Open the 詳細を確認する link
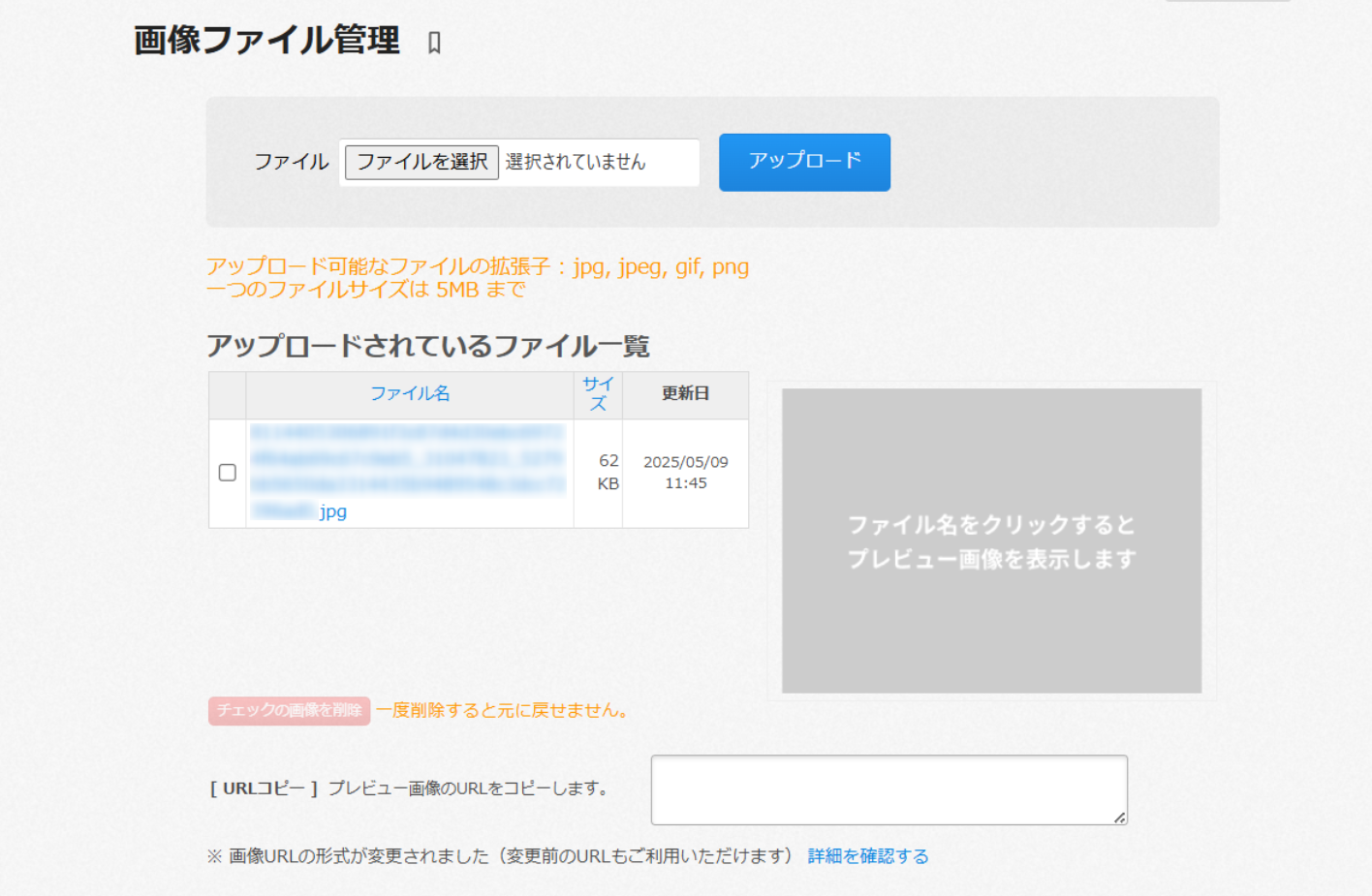 [x=867, y=856]
